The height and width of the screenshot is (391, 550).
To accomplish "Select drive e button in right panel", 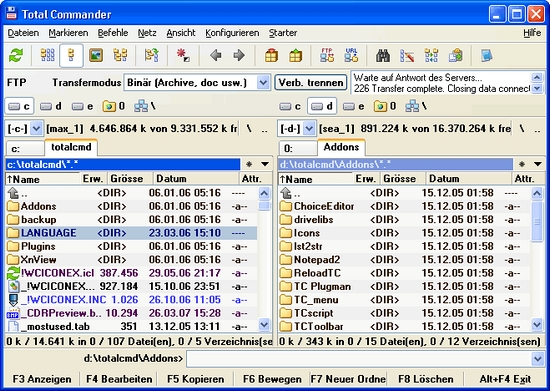I will (x=354, y=106).
